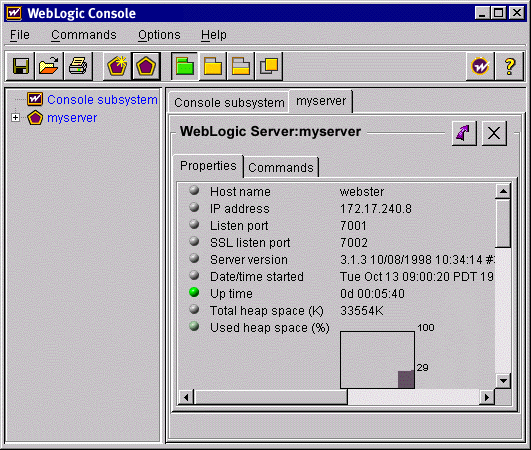Image resolution: width=531 pixels, height=450 pixels.
Task: Click the Used heap space (%) label
Action: click(x=270, y=328)
